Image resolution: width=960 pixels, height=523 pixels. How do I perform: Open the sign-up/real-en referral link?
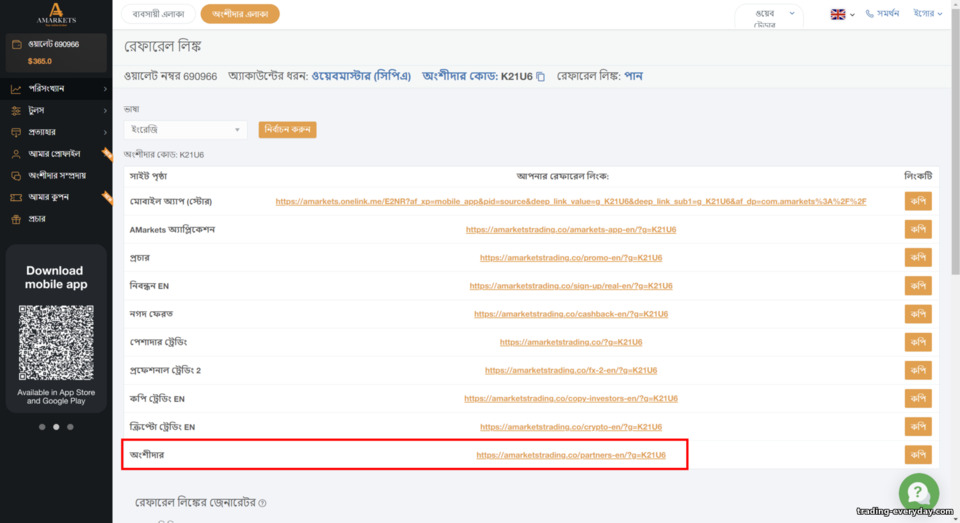coord(571,286)
